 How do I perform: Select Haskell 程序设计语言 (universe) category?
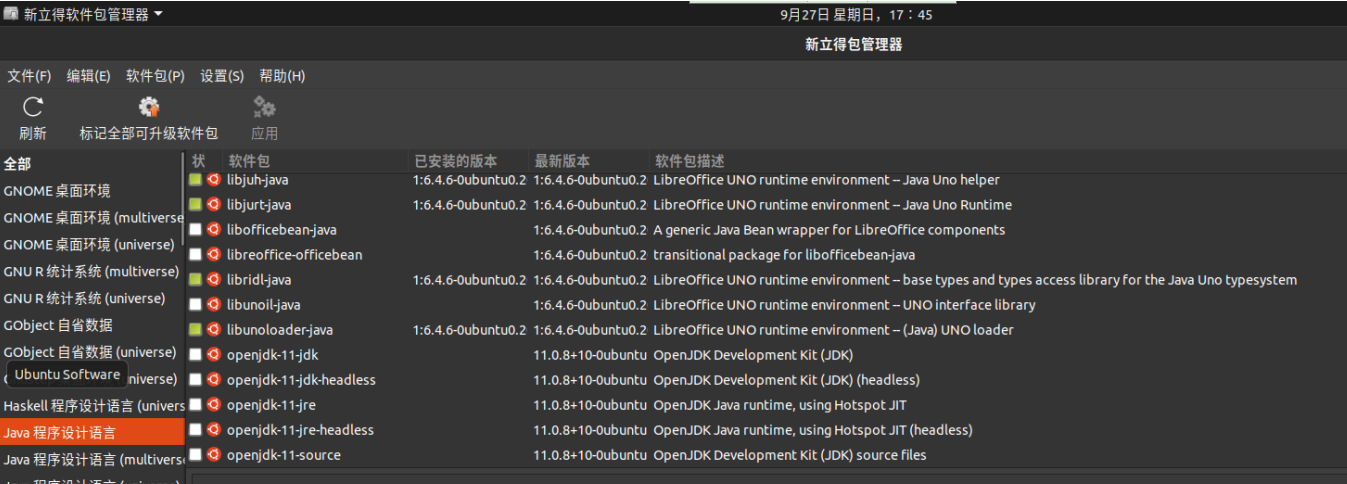point(92,406)
